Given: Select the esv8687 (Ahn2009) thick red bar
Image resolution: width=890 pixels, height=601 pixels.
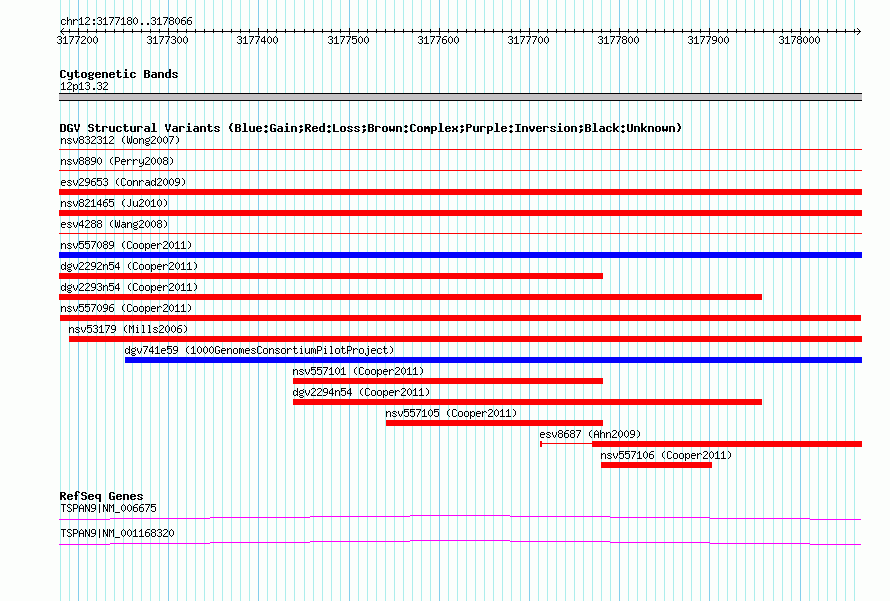Looking at the screenshot, I should click(x=727, y=444).
